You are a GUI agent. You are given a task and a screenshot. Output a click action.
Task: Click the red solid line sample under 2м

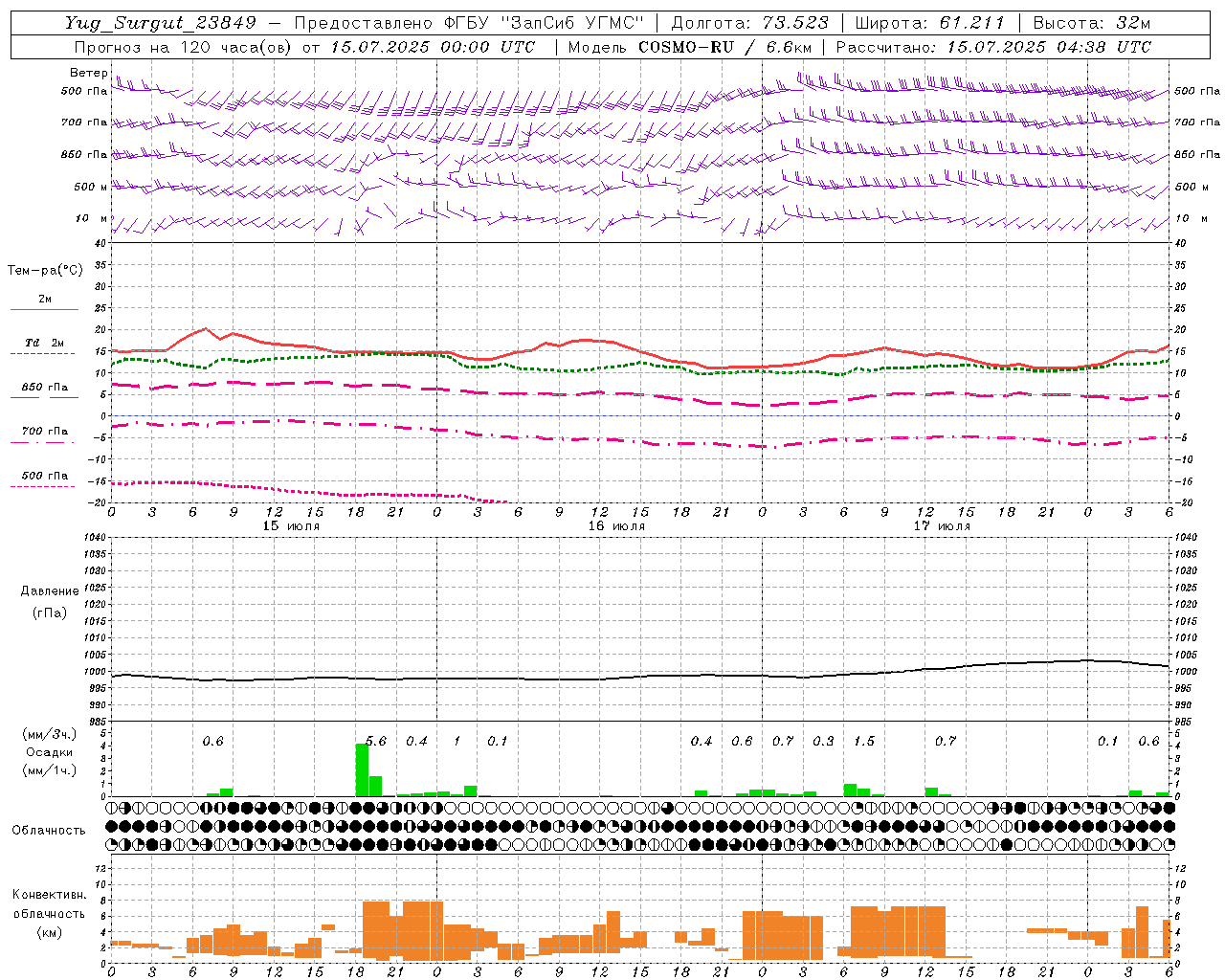(44, 310)
